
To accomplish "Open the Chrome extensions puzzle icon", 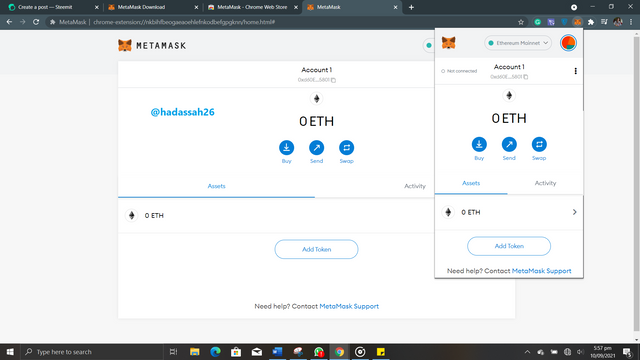I will coord(591,22).
